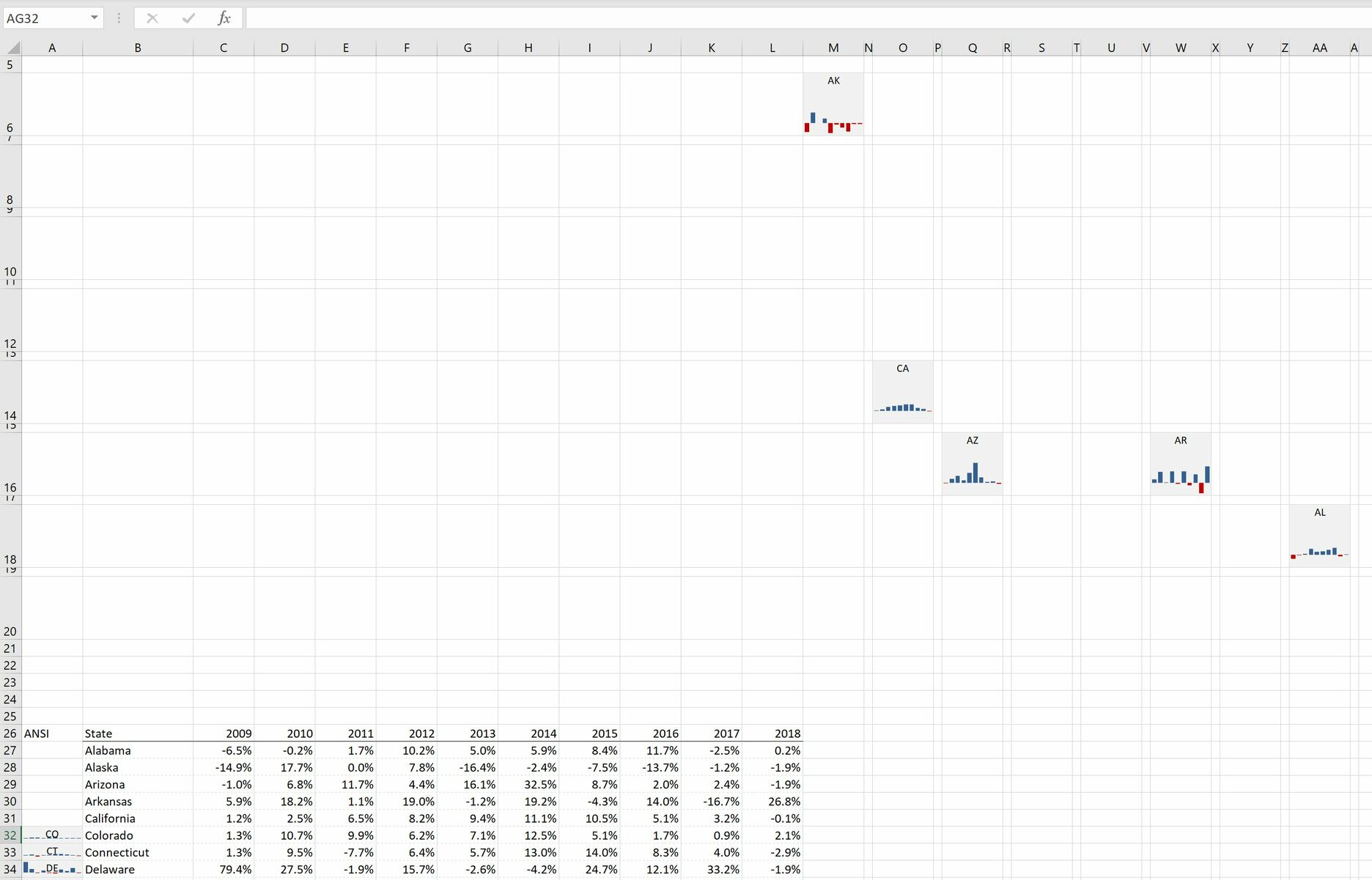Click the Cancel (X) icon in formula bar

pyautogui.click(x=152, y=18)
